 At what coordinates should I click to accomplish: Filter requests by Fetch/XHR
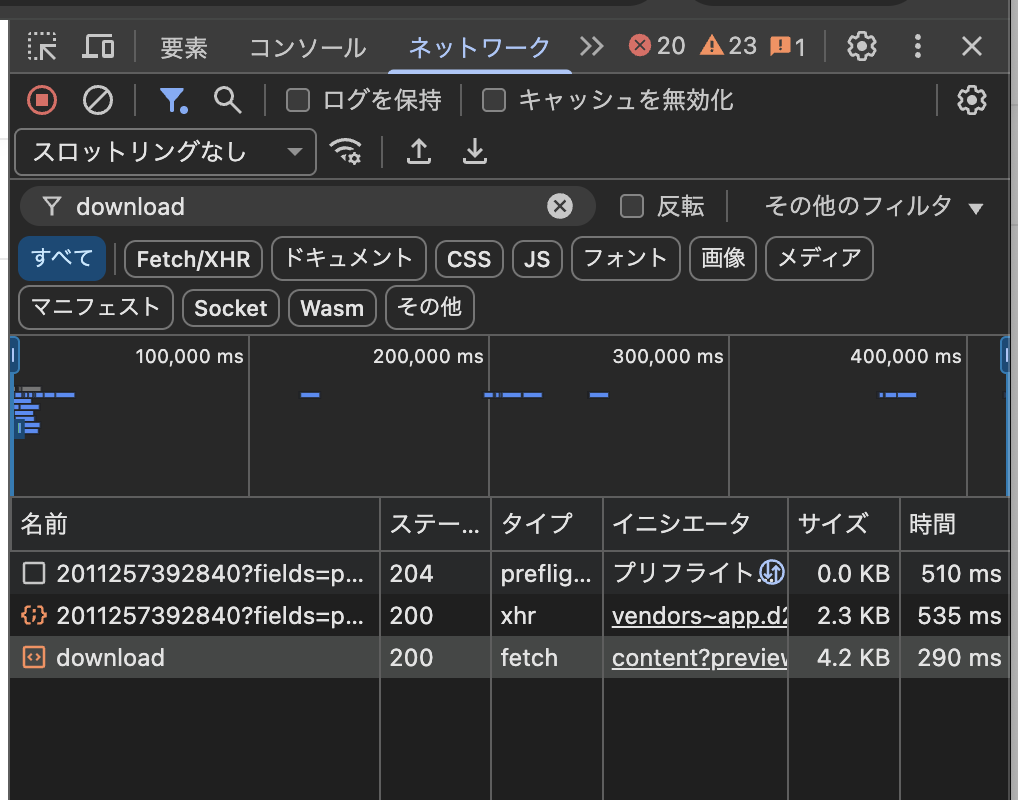[x=193, y=259]
